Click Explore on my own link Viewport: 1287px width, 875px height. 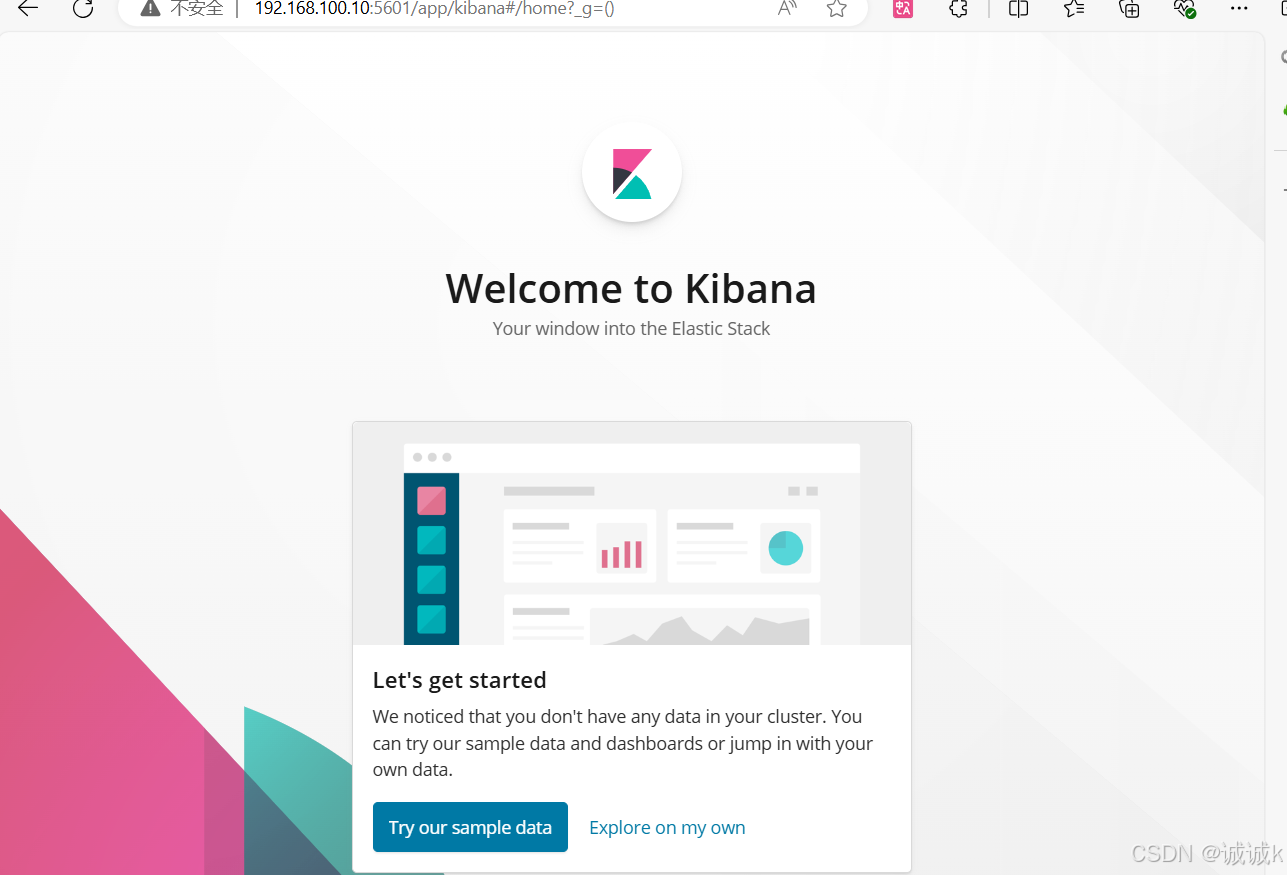coord(667,827)
